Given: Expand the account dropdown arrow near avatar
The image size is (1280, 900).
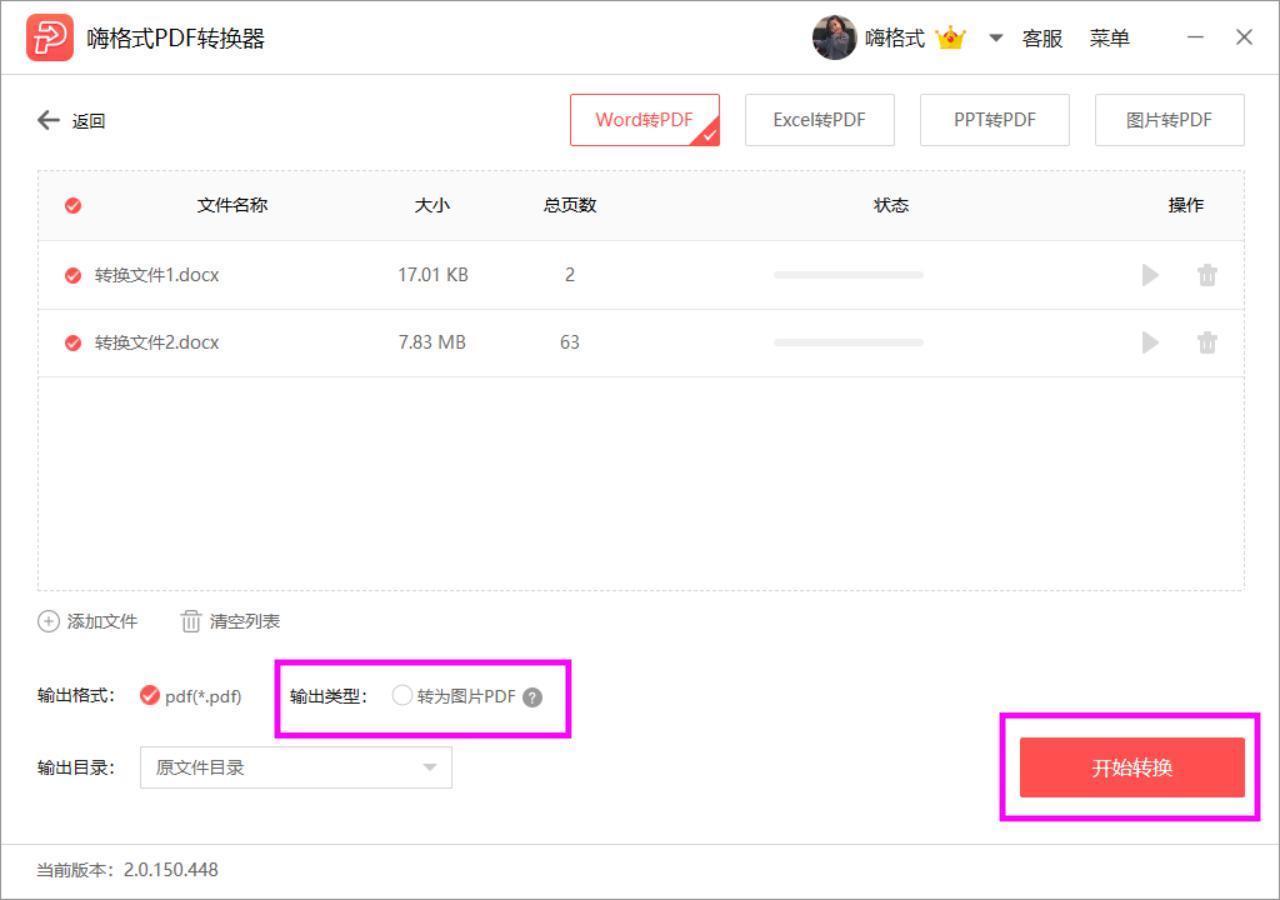Looking at the screenshot, I should 994,38.
